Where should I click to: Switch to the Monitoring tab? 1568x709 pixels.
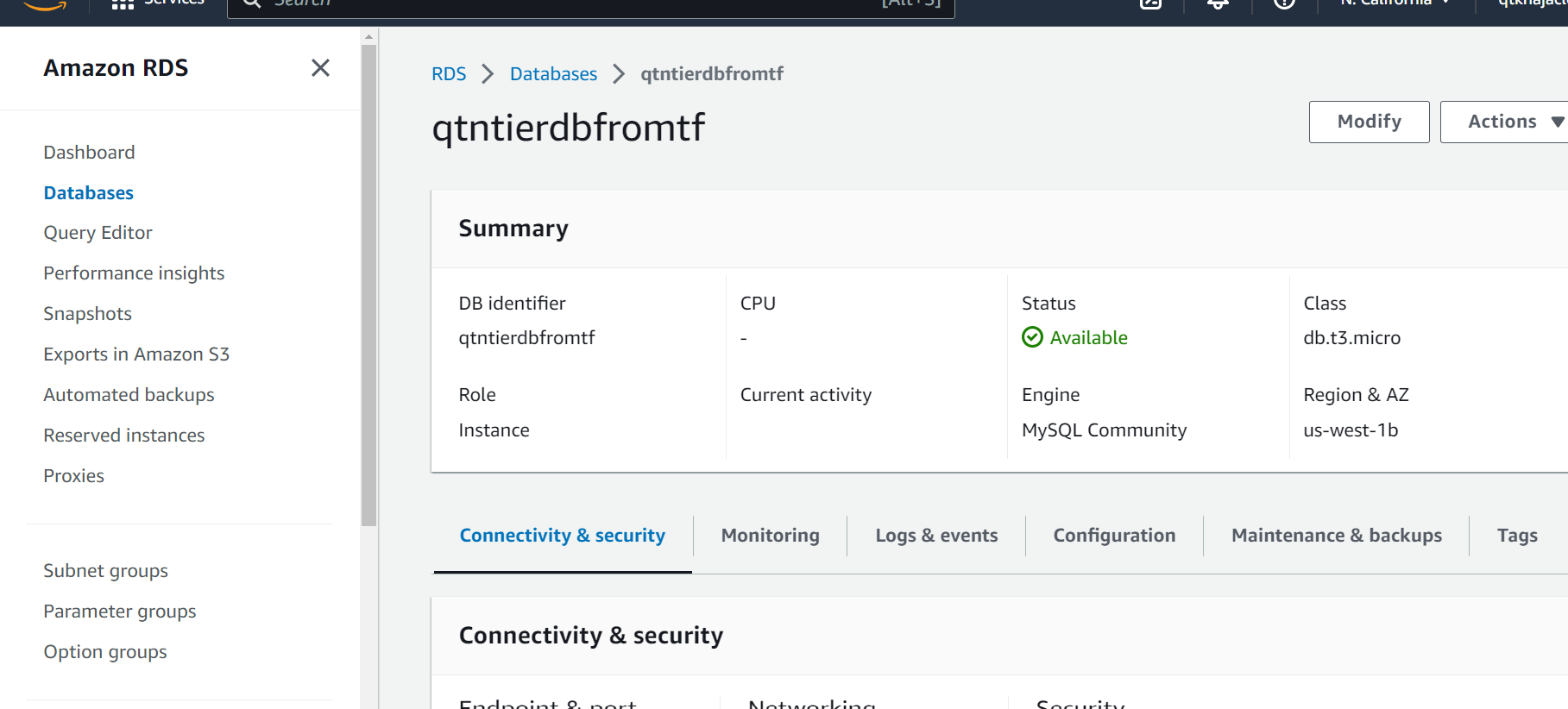(x=770, y=536)
